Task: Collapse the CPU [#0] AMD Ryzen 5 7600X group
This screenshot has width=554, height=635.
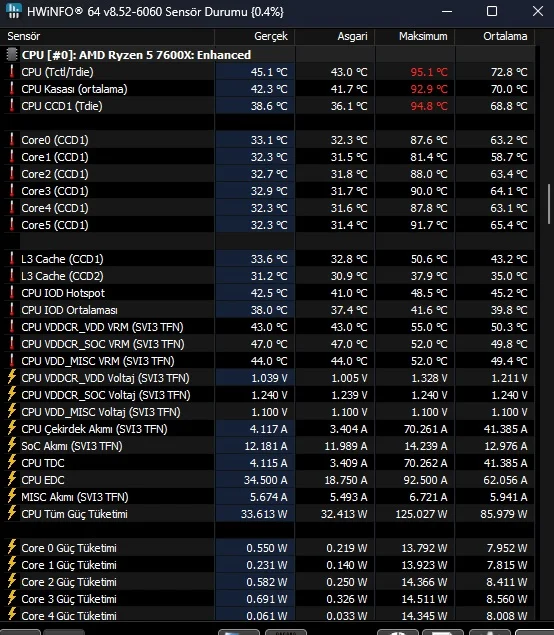Action: point(136,55)
